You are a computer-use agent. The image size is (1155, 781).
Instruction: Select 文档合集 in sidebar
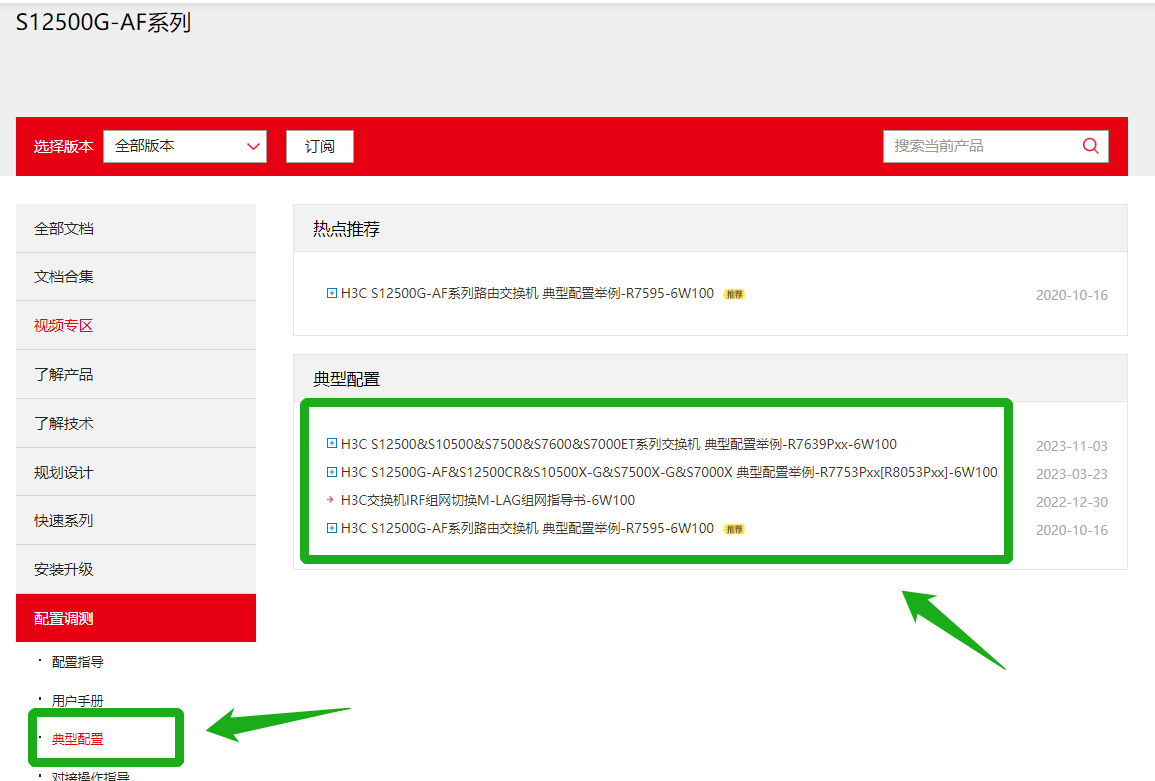tap(136, 277)
